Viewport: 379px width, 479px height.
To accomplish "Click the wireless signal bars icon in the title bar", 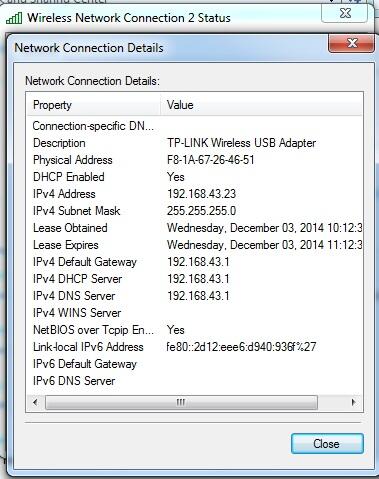I will click(x=14, y=18).
